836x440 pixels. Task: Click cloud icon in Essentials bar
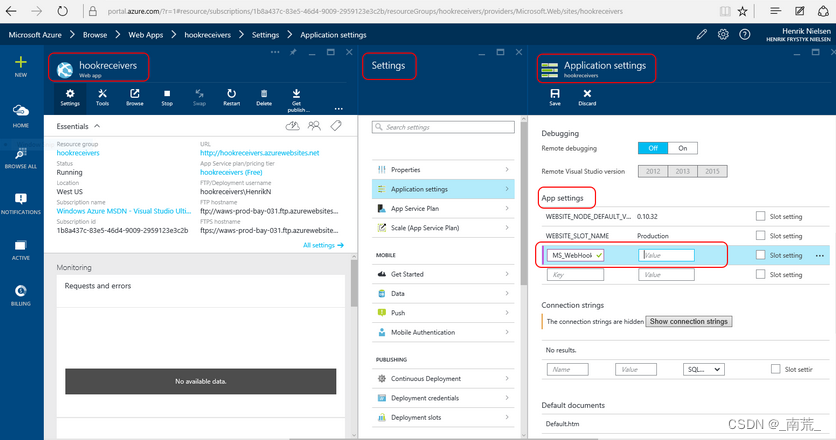click(293, 126)
